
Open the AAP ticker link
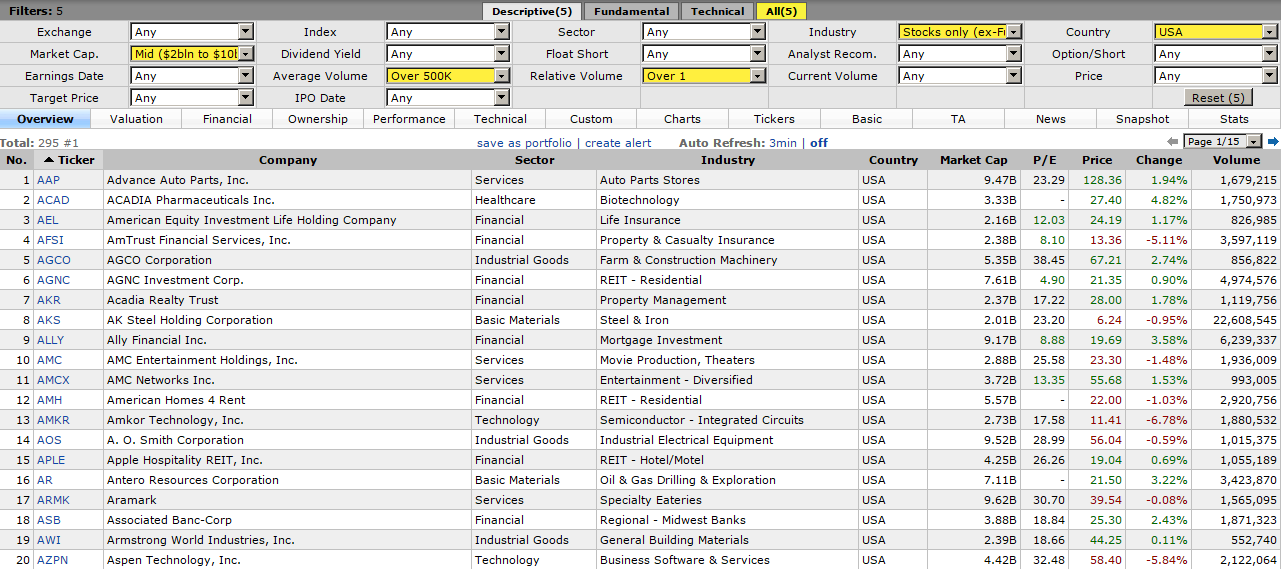(48, 180)
